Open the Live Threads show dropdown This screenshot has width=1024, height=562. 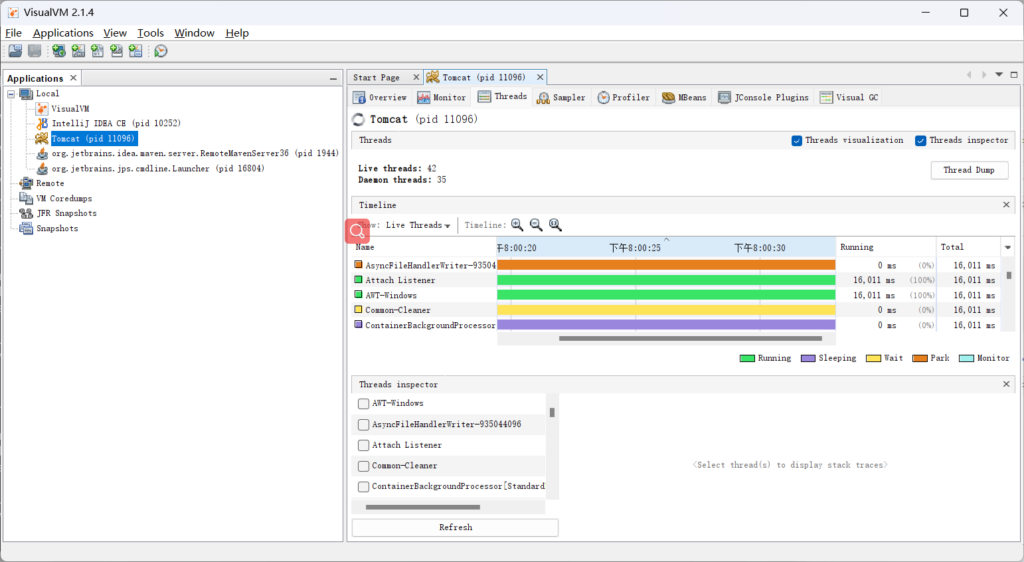(418, 225)
